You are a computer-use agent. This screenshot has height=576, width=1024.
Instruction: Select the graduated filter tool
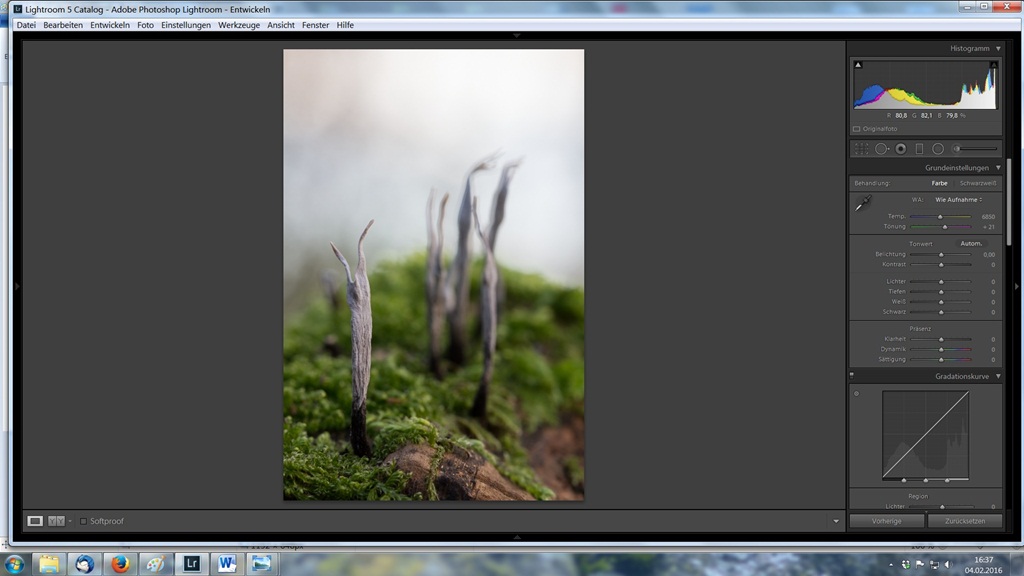(x=920, y=149)
